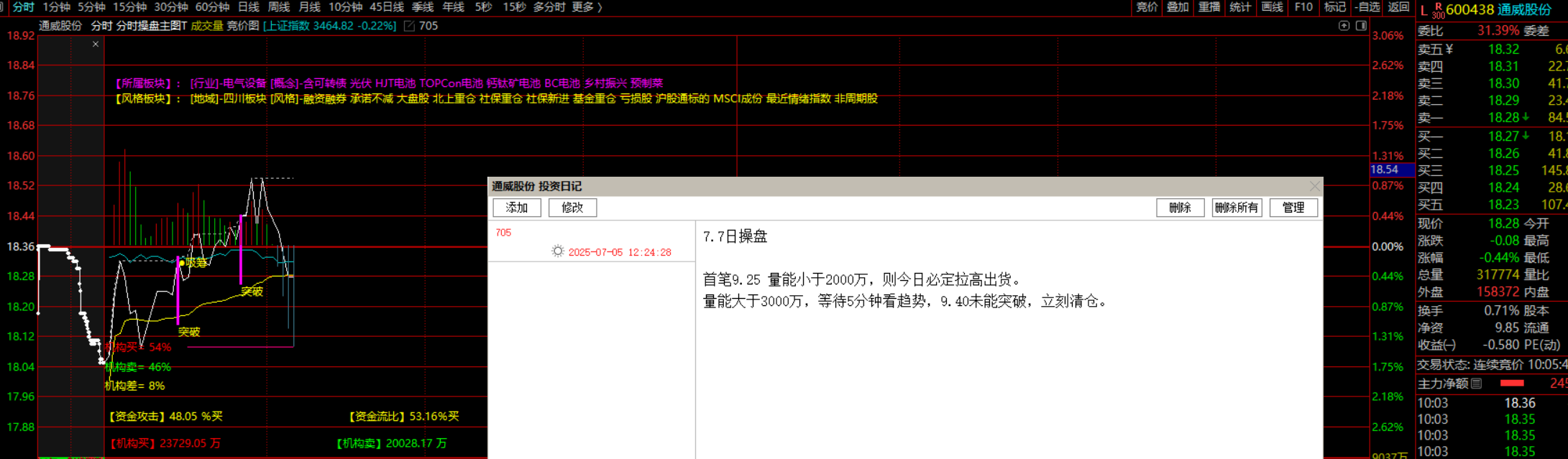This screenshot has width=1568, height=459.
Task: Click the 买一 price 18.27
Action: [1503, 136]
